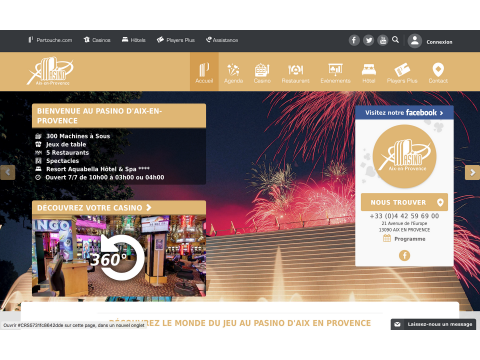Click the user avatar icon
The image size is (480, 360).
(415, 41)
